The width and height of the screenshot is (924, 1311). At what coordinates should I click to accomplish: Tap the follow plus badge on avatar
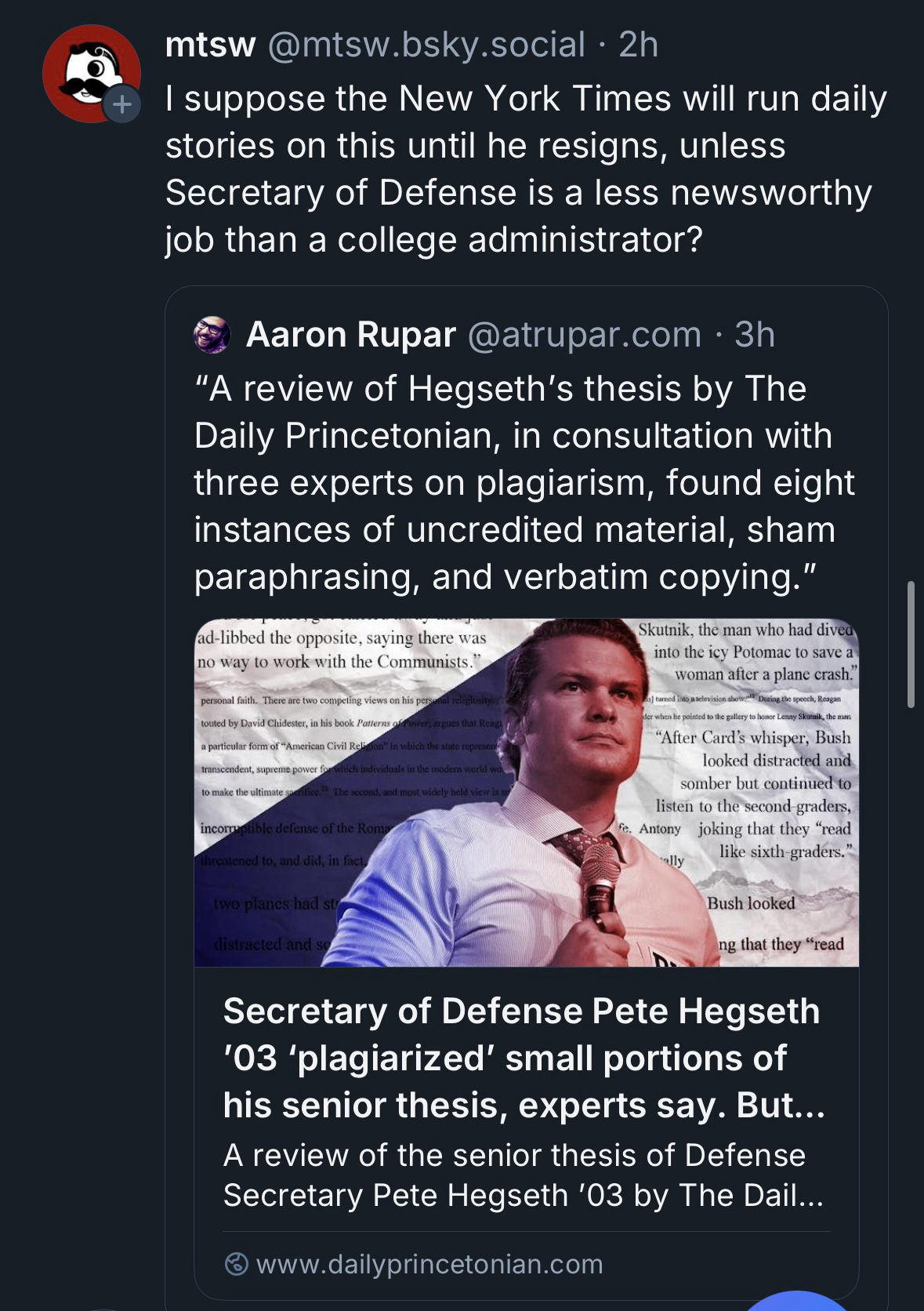click(x=122, y=104)
